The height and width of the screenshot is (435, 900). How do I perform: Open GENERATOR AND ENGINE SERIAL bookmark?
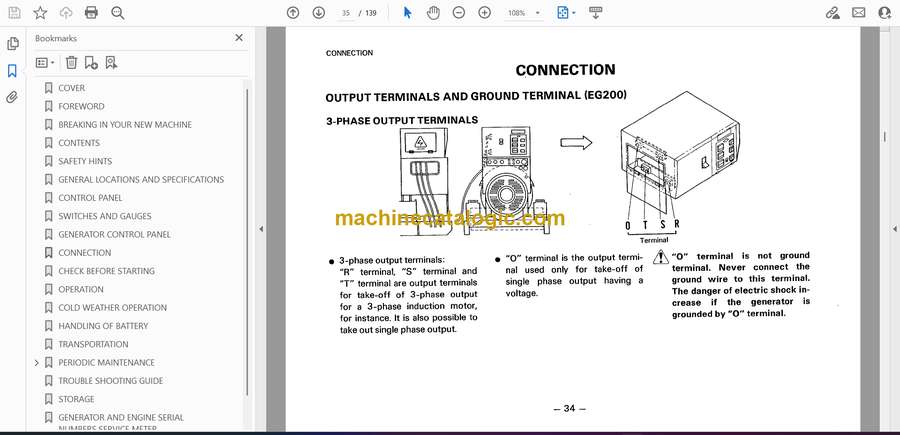121,418
